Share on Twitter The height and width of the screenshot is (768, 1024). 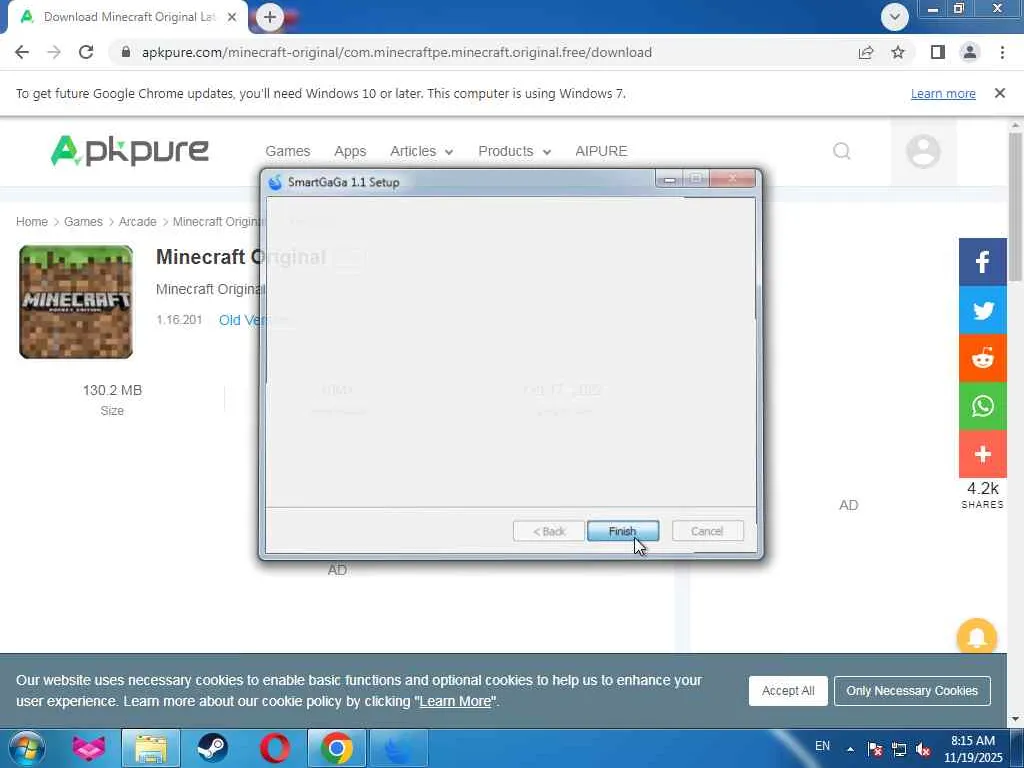pos(983,310)
